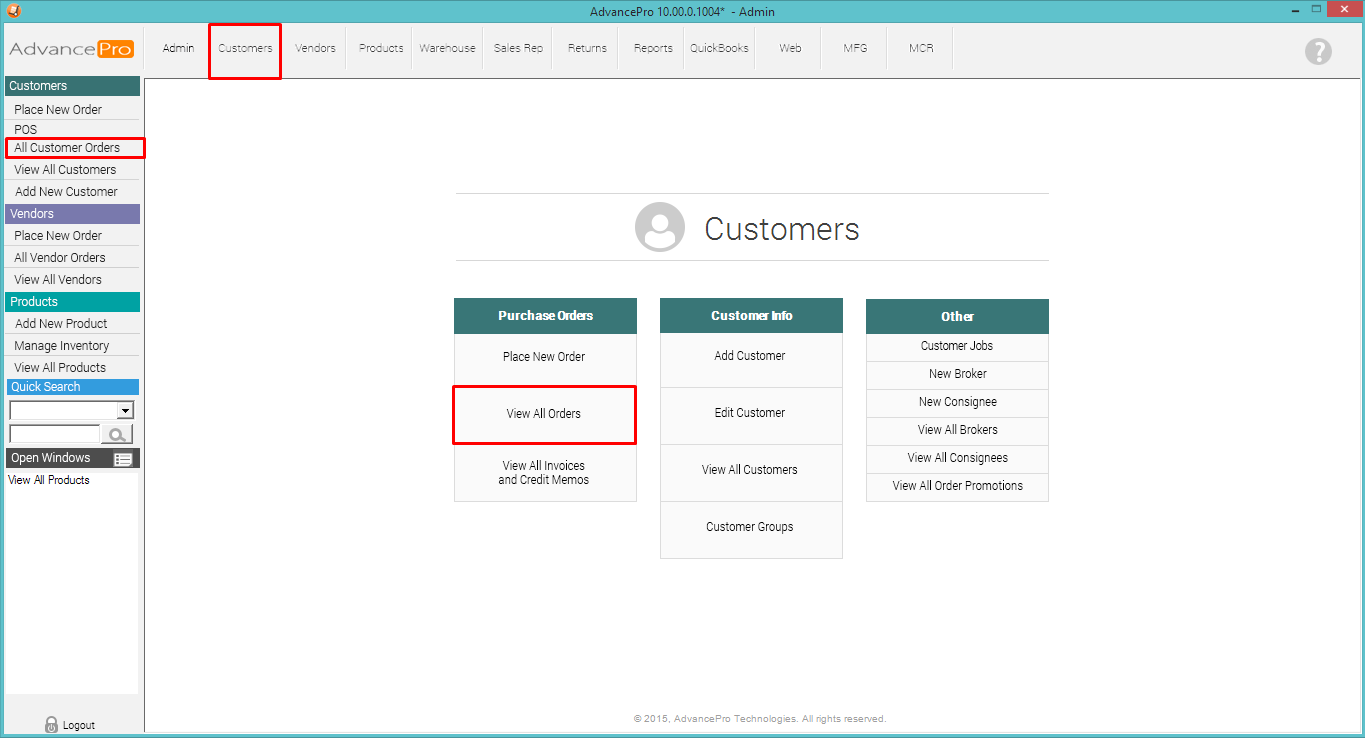The height and width of the screenshot is (738, 1365).
Task: Open Manage Inventory in the sidebar
Action: pyautogui.click(x=62, y=346)
